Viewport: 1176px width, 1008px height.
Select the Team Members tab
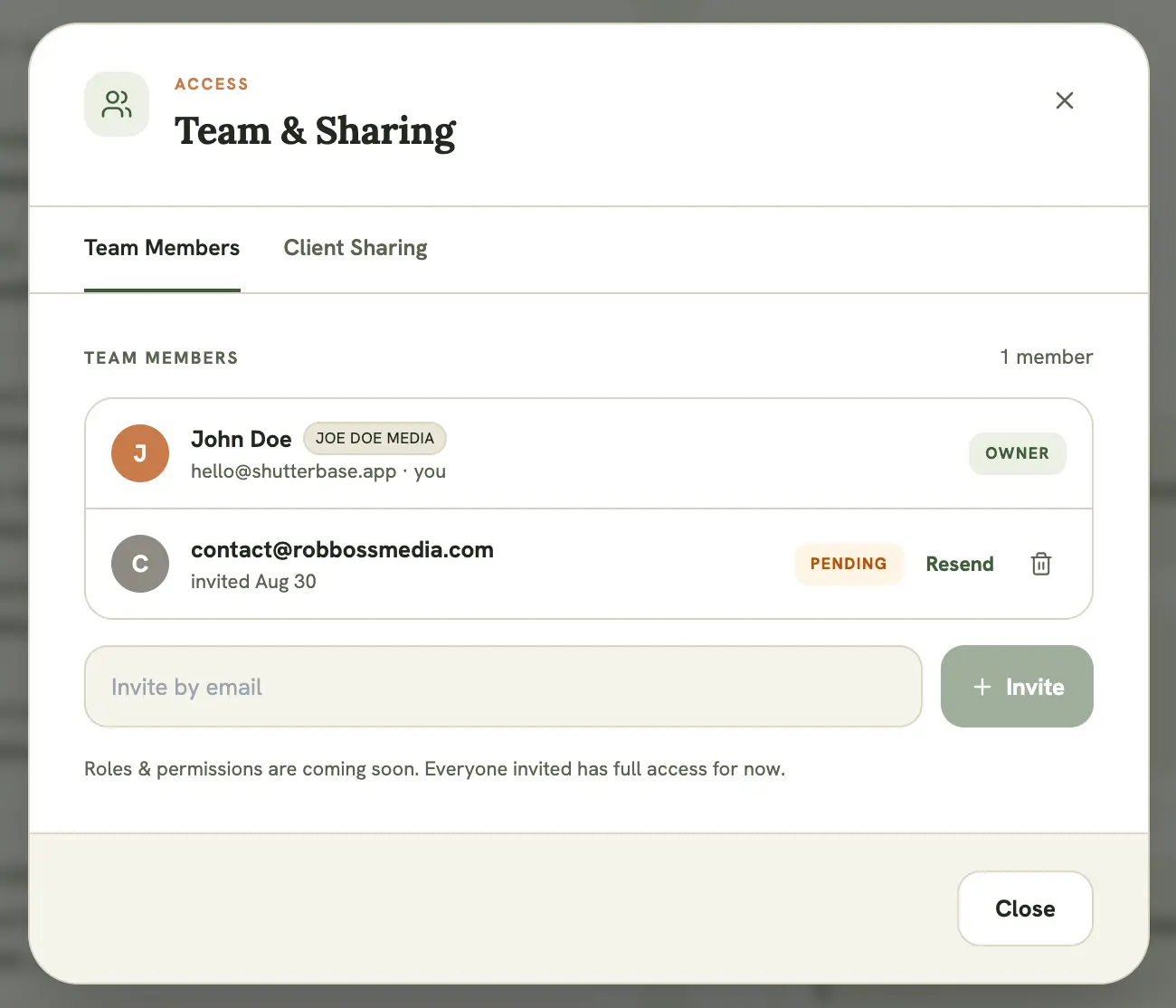point(162,248)
